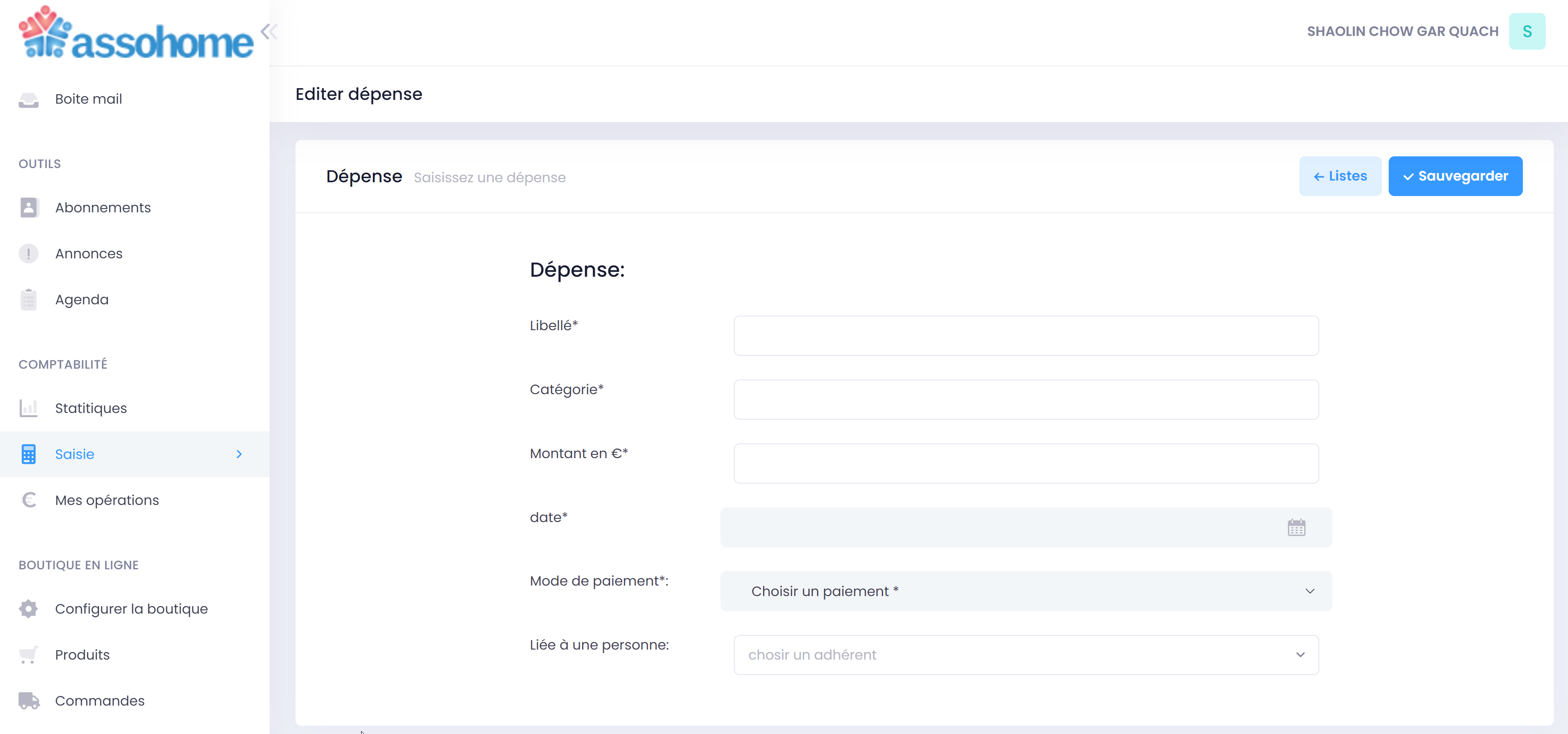Click the Mes opérations euro icon
The width and height of the screenshot is (1568, 734).
pyautogui.click(x=28, y=500)
